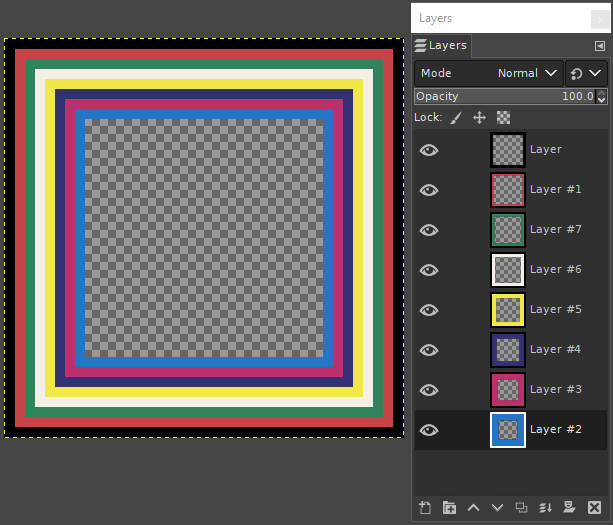Open the Layers tab configuration menu

coord(599,46)
